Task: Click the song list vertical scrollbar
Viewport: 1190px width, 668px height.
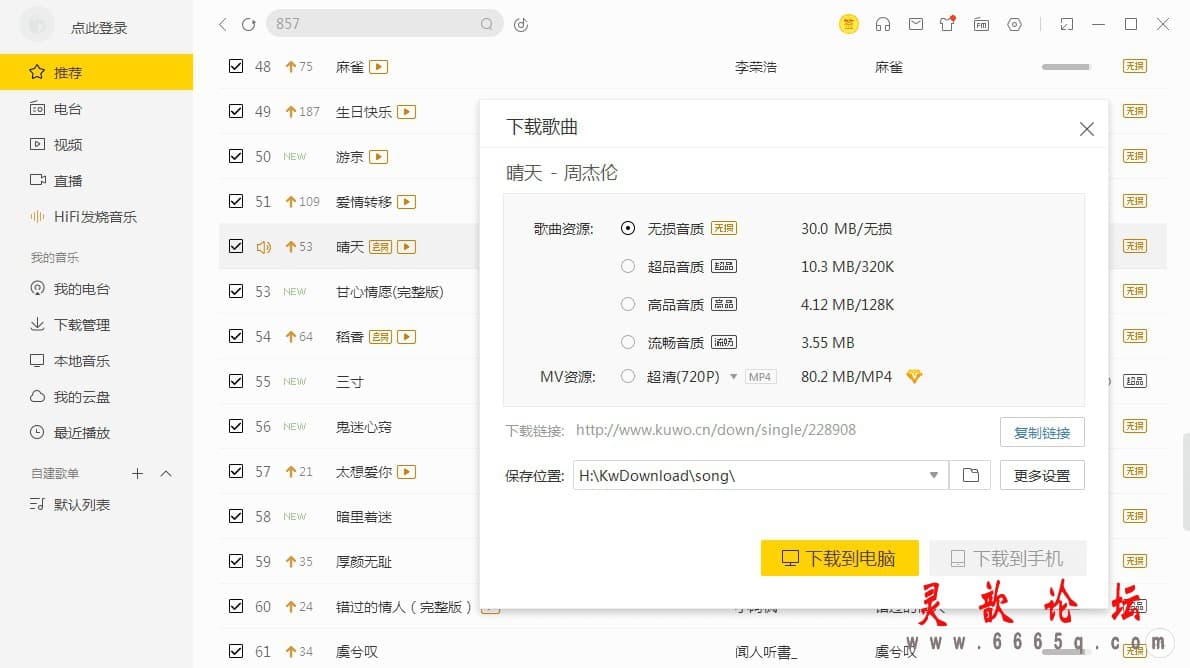Action: coord(1185,481)
